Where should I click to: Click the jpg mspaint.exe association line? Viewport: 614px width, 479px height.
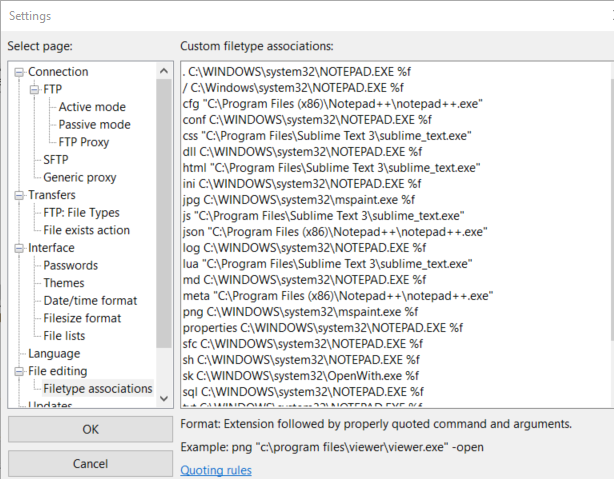[x=299, y=200]
